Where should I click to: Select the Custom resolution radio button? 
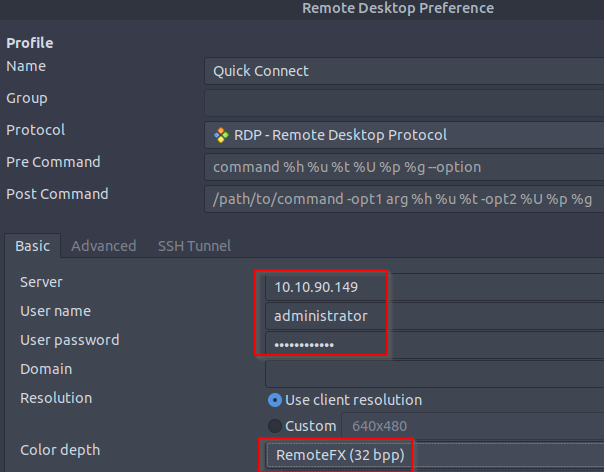(275, 426)
